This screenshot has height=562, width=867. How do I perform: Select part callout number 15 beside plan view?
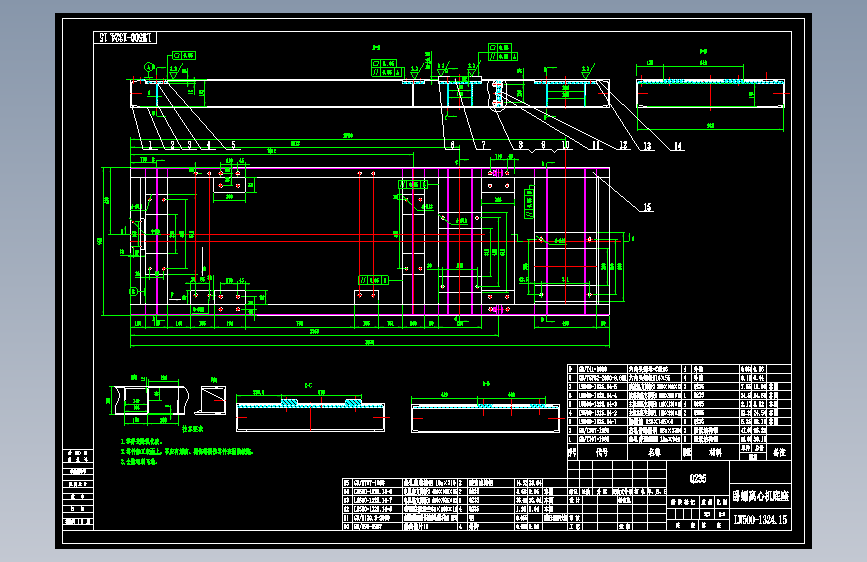[x=647, y=207]
